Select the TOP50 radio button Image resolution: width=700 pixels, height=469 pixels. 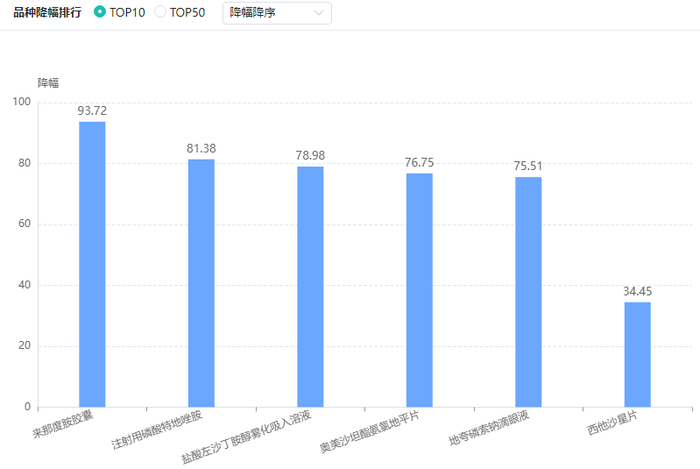point(160,12)
